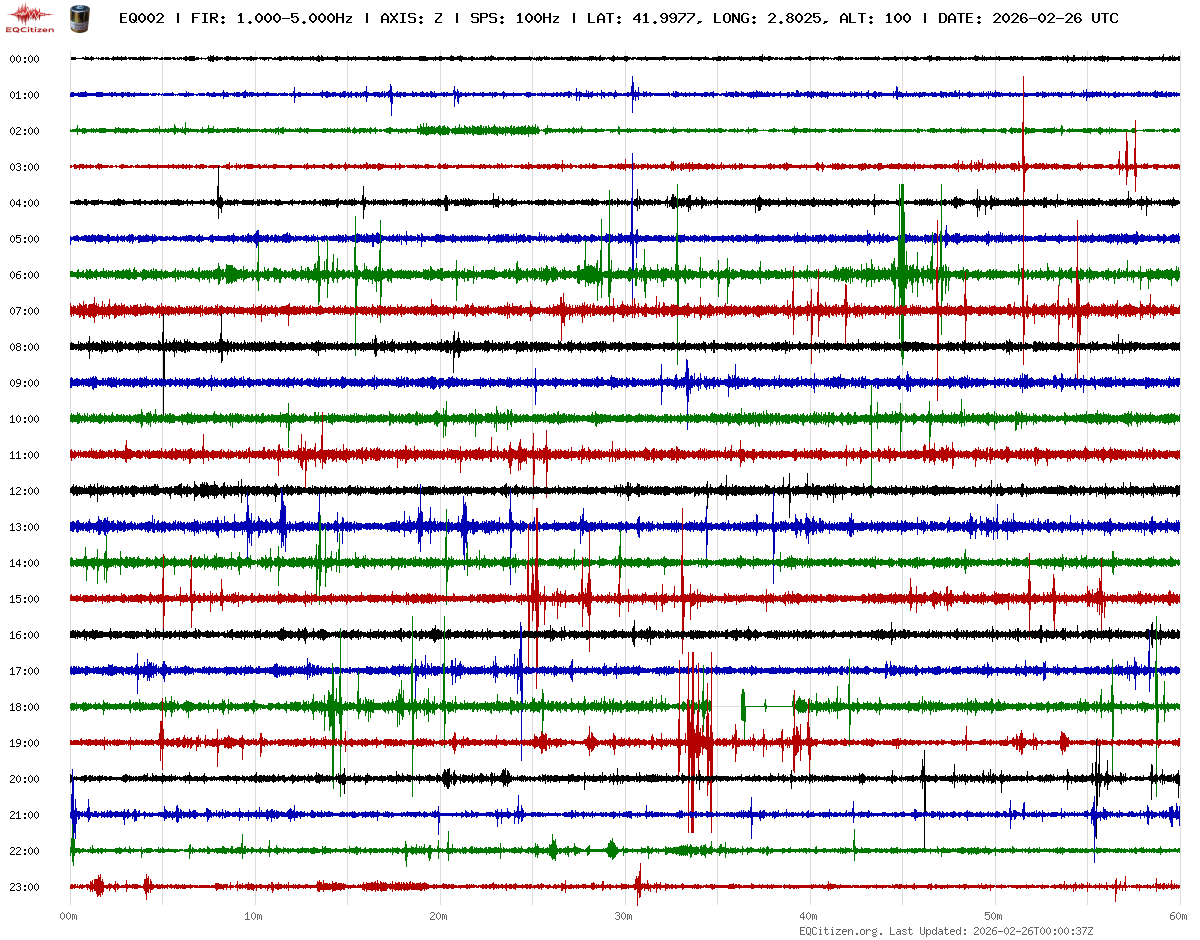The height and width of the screenshot is (940, 1200).
Task: Select the 23:00 hour row label
Action: [x=24, y=887]
